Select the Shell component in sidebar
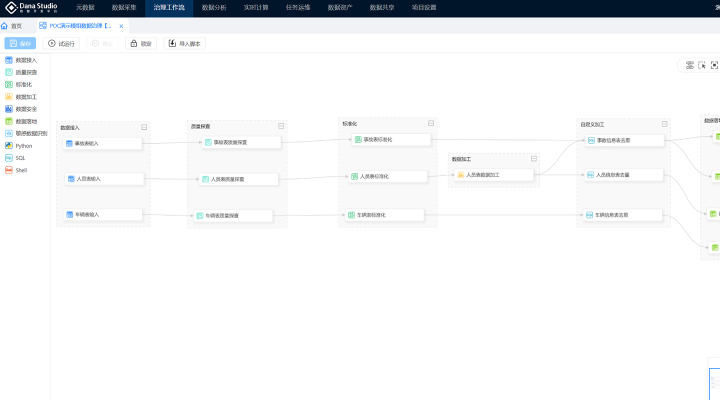This screenshot has width=720, height=400. pyautogui.click(x=21, y=170)
